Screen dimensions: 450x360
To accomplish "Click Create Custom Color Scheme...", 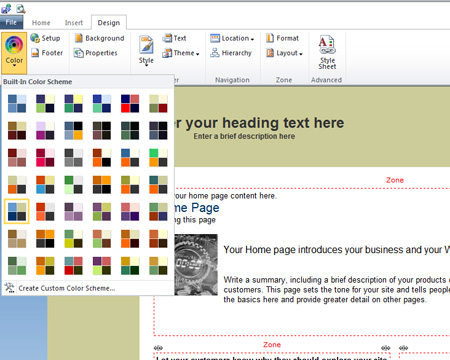I will [x=67, y=288].
